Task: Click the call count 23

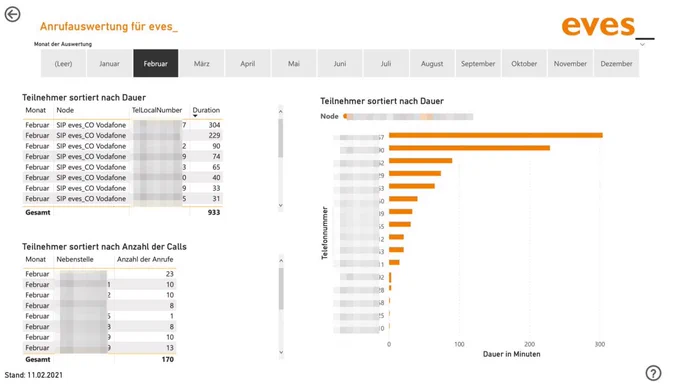Action: point(170,274)
